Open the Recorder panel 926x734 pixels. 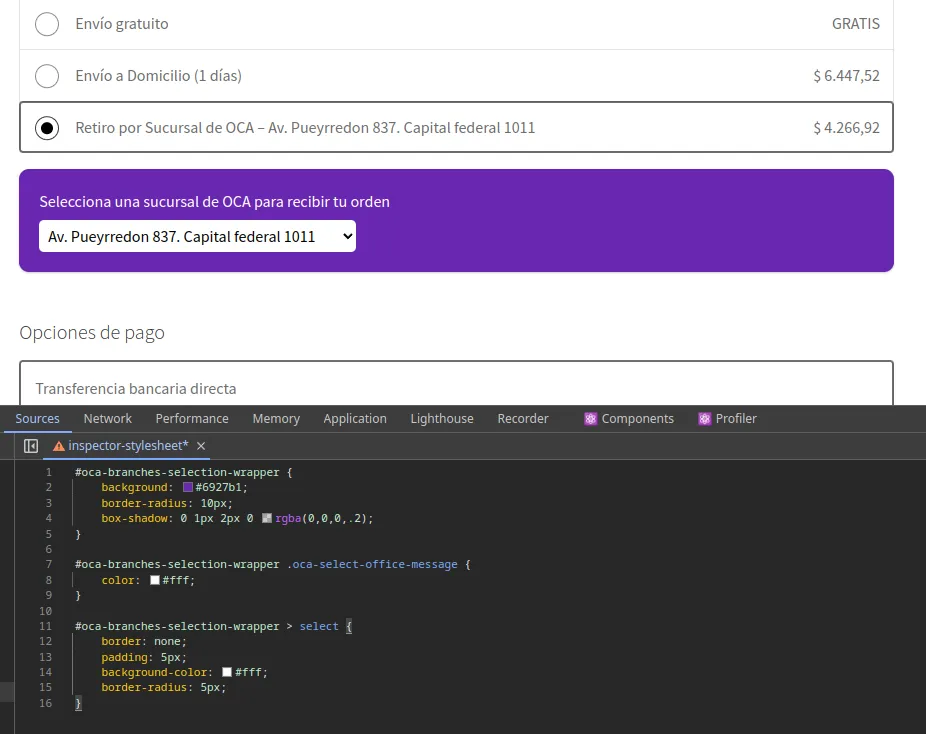(x=523, y=418)
